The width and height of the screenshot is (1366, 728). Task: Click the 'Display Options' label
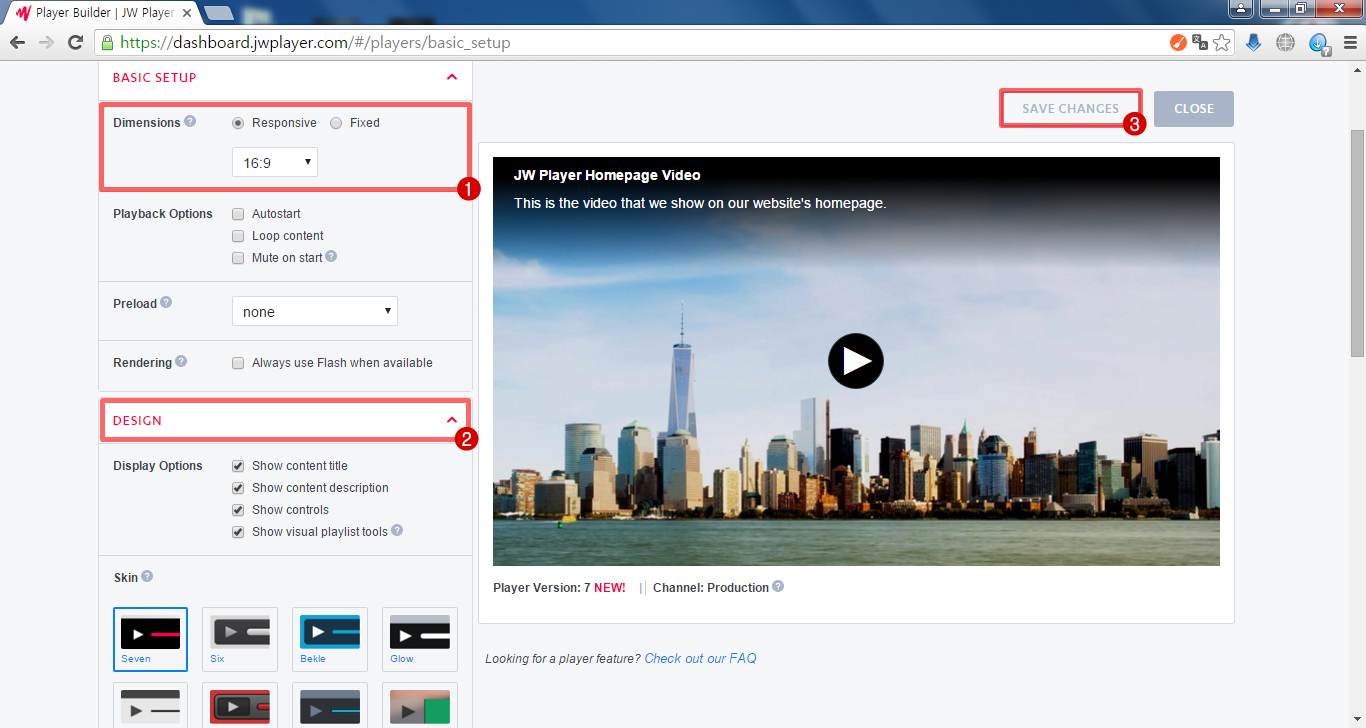(158, 466)
